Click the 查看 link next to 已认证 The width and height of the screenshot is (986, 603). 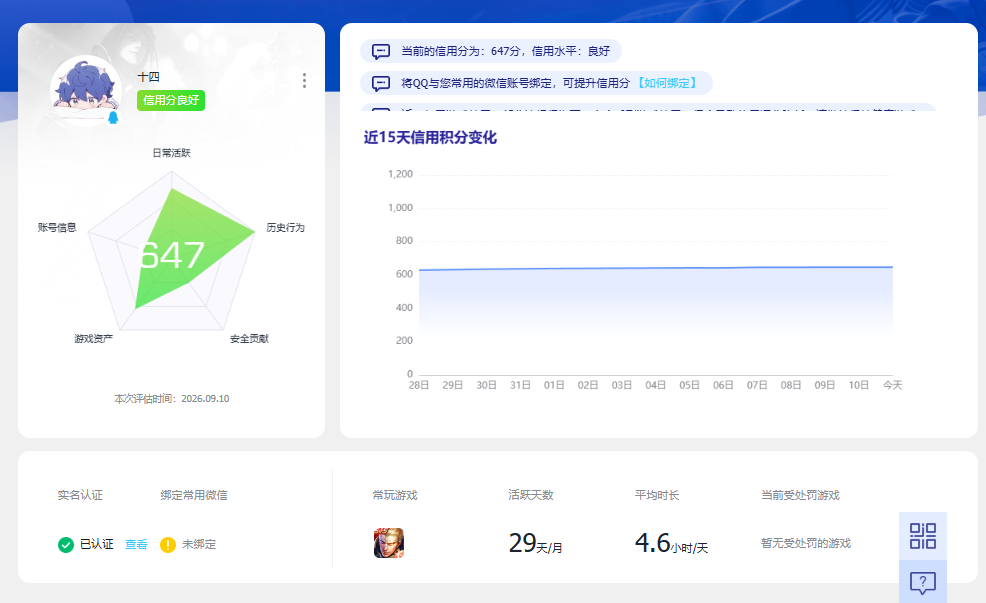pyautogui.click(x=136, y=545)
